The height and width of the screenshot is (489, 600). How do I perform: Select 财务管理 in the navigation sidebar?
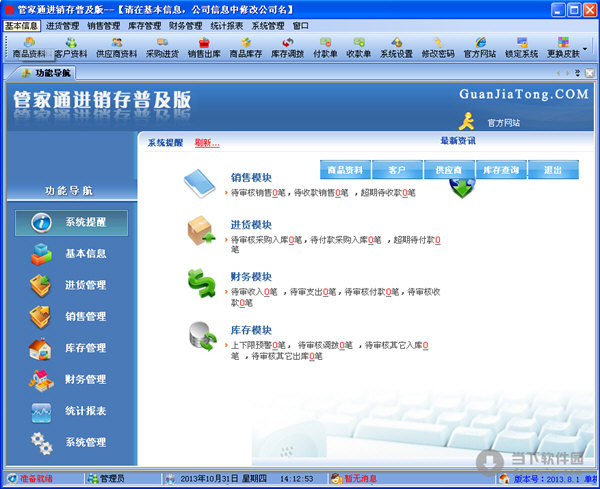69,380
